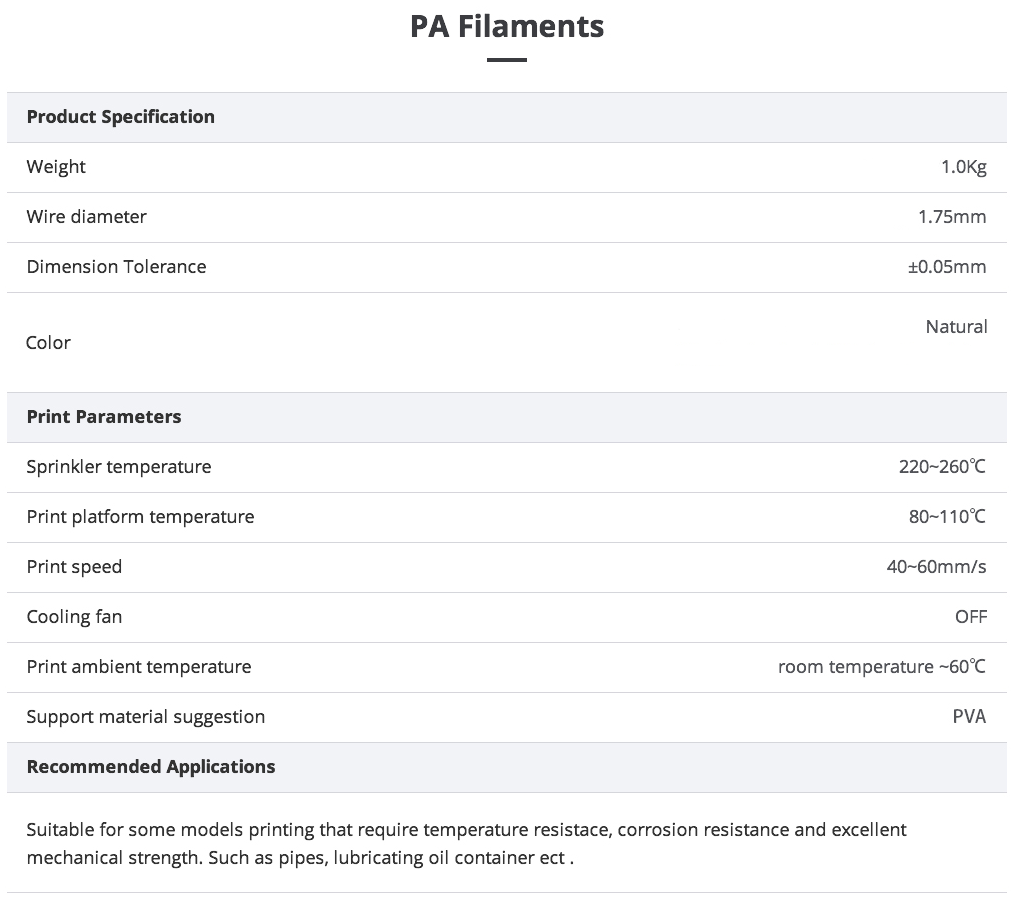Click the 1.0Kg weight value
Screen dimensions: 1015x908
[963, 167]
